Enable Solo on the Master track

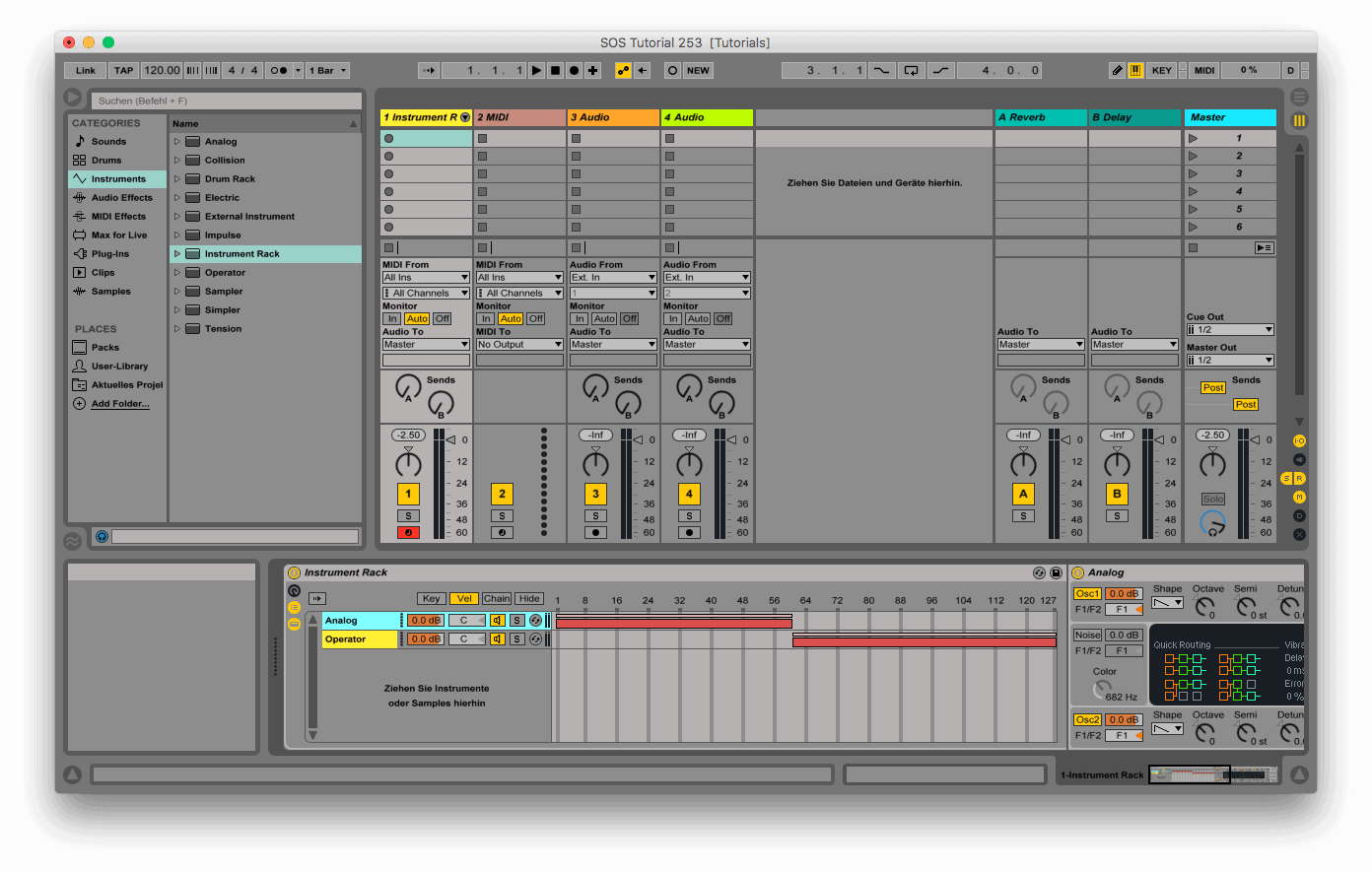coord(1213,498)
